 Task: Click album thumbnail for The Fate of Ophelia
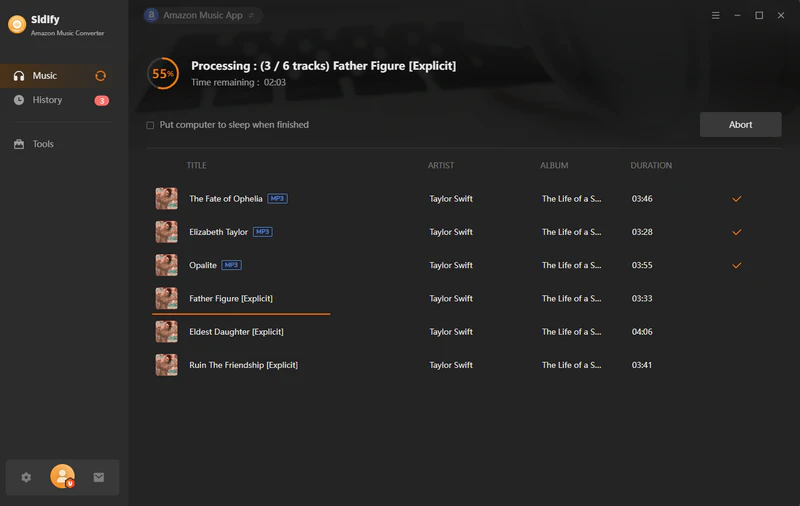pyautogui.click(x=167, y=198)
